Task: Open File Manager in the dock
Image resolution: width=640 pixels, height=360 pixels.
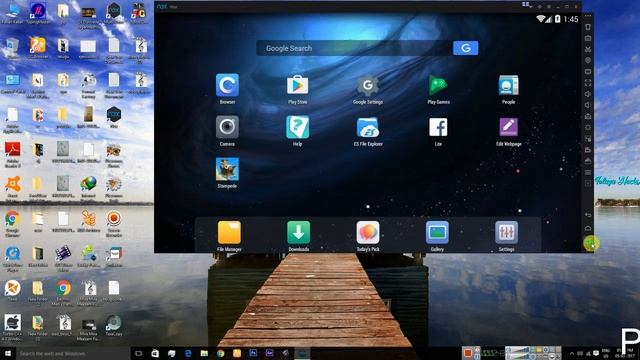Action: (x=229, y=233)
